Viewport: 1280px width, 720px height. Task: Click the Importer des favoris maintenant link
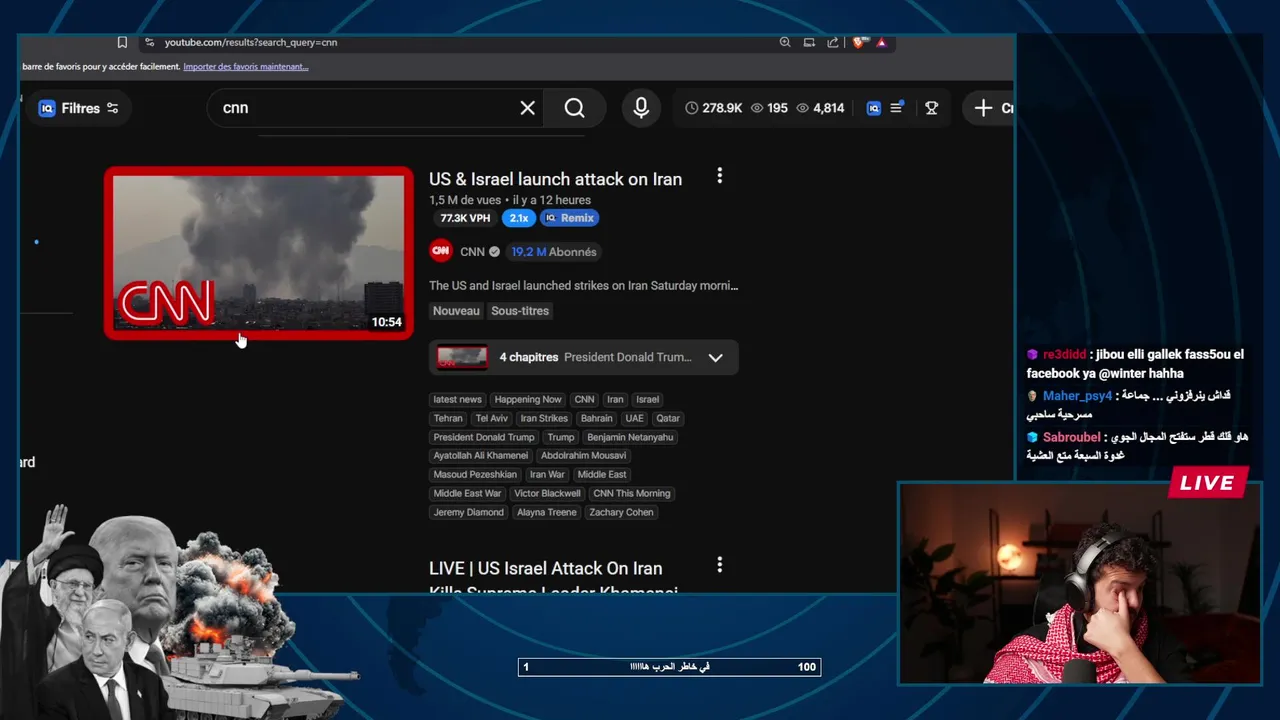[x=246, y=67]
